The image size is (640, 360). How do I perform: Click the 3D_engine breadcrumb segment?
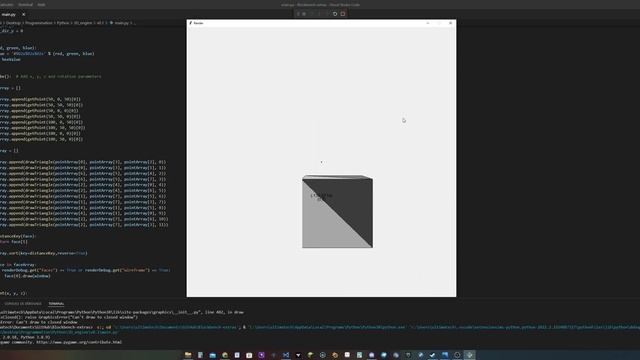tap(83, 23)
